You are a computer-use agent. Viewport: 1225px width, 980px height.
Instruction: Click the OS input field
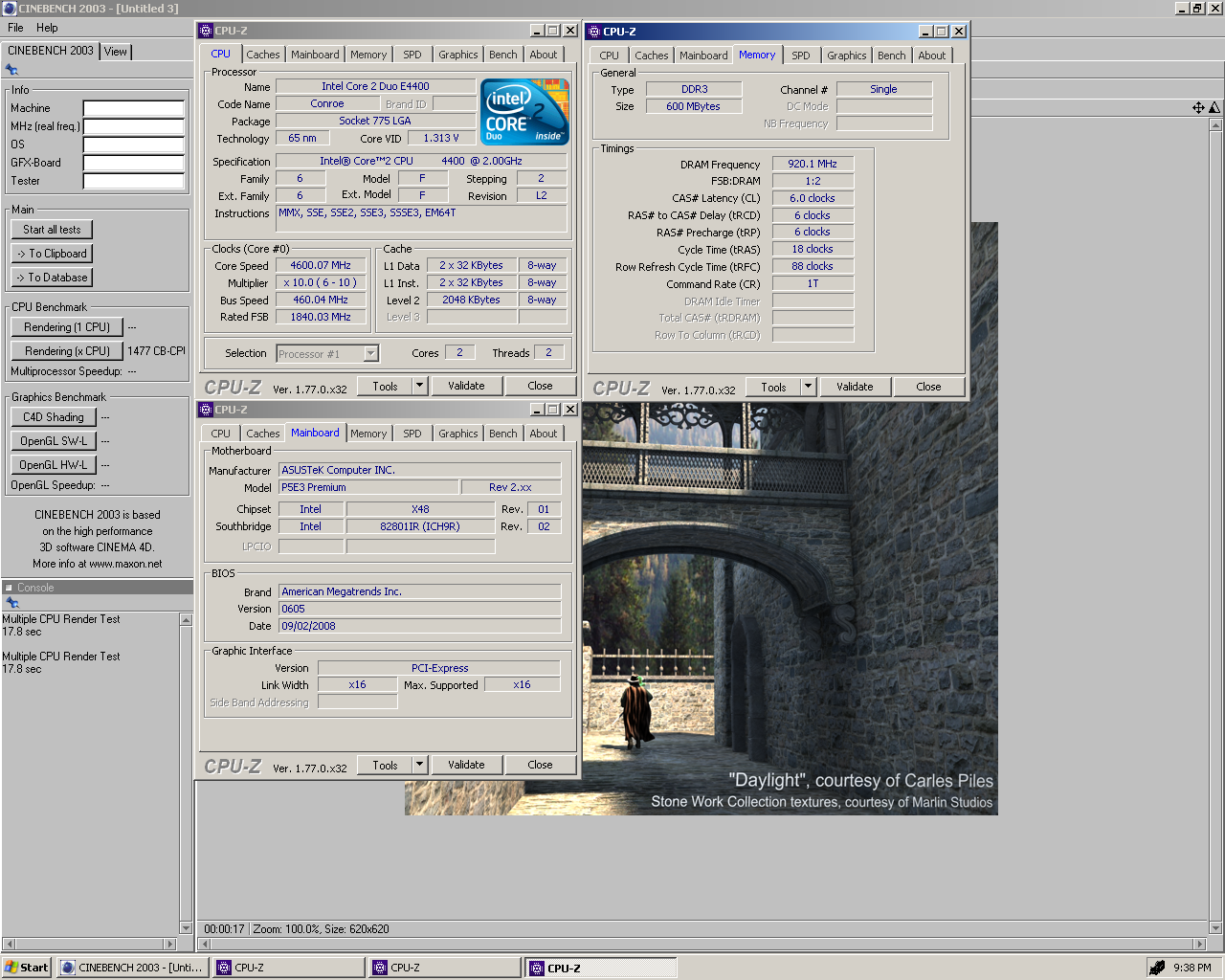pos(134,145)
